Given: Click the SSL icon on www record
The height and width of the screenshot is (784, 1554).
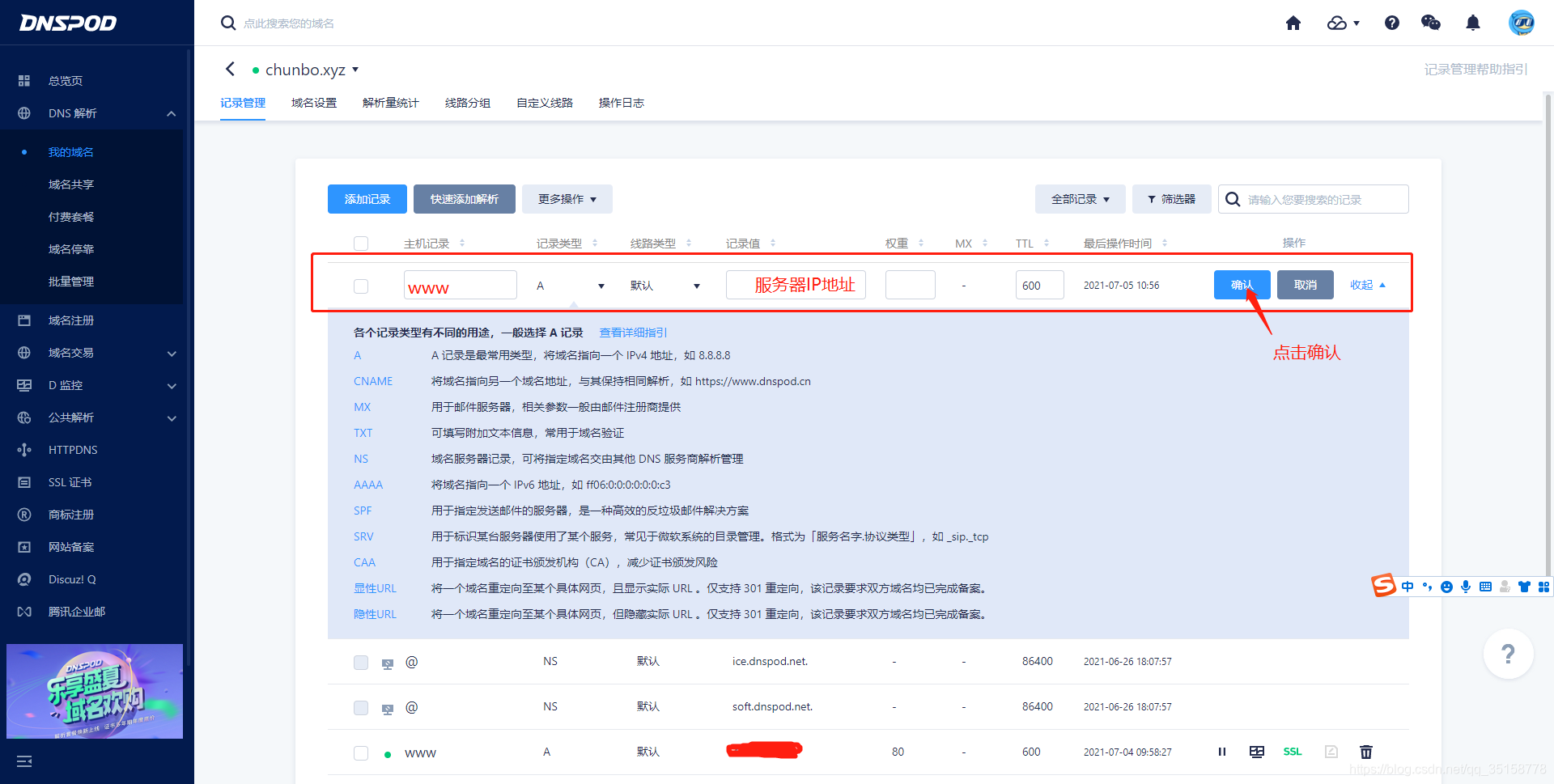Looking at the screenshot, I should pos(1293,752).
